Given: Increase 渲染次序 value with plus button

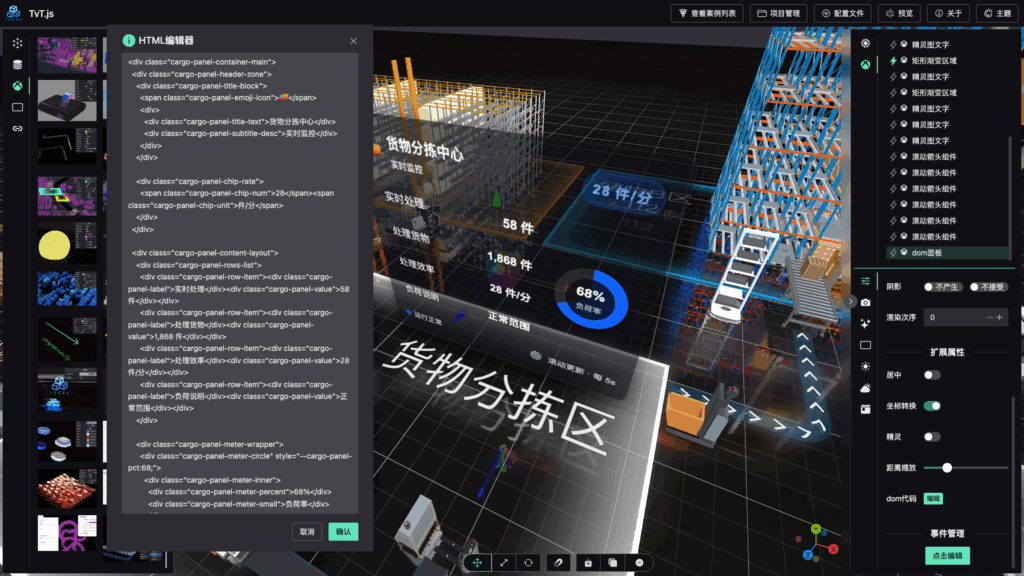Looking at the screenshot, I should point(999,317).
